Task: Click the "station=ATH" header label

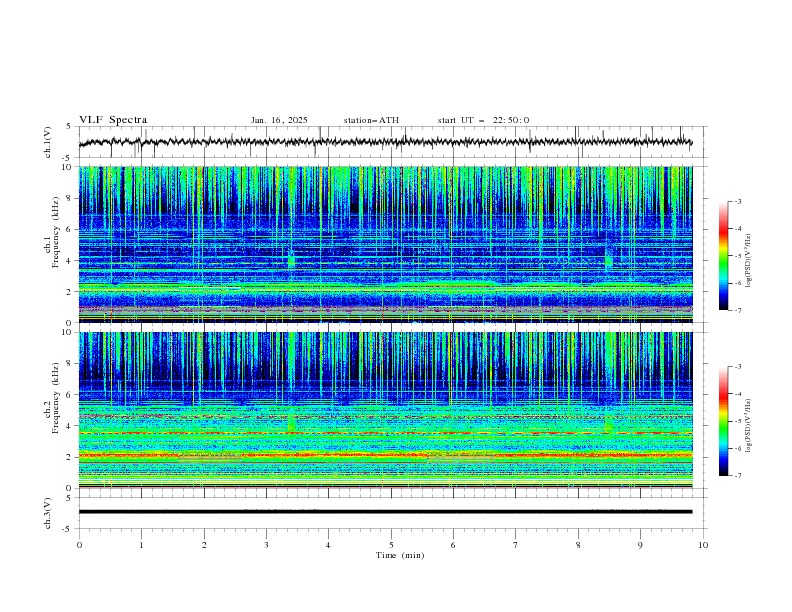Action: [371, 120]
